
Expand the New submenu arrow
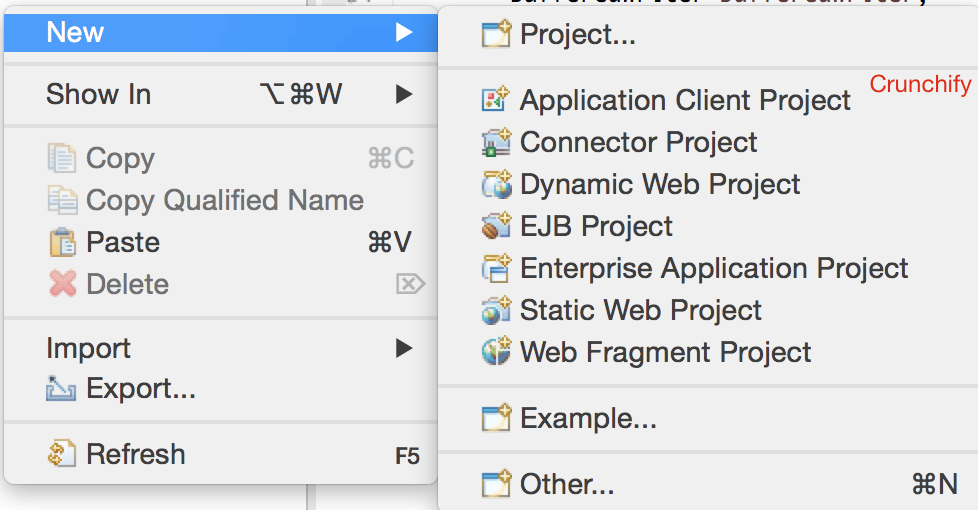403,33
